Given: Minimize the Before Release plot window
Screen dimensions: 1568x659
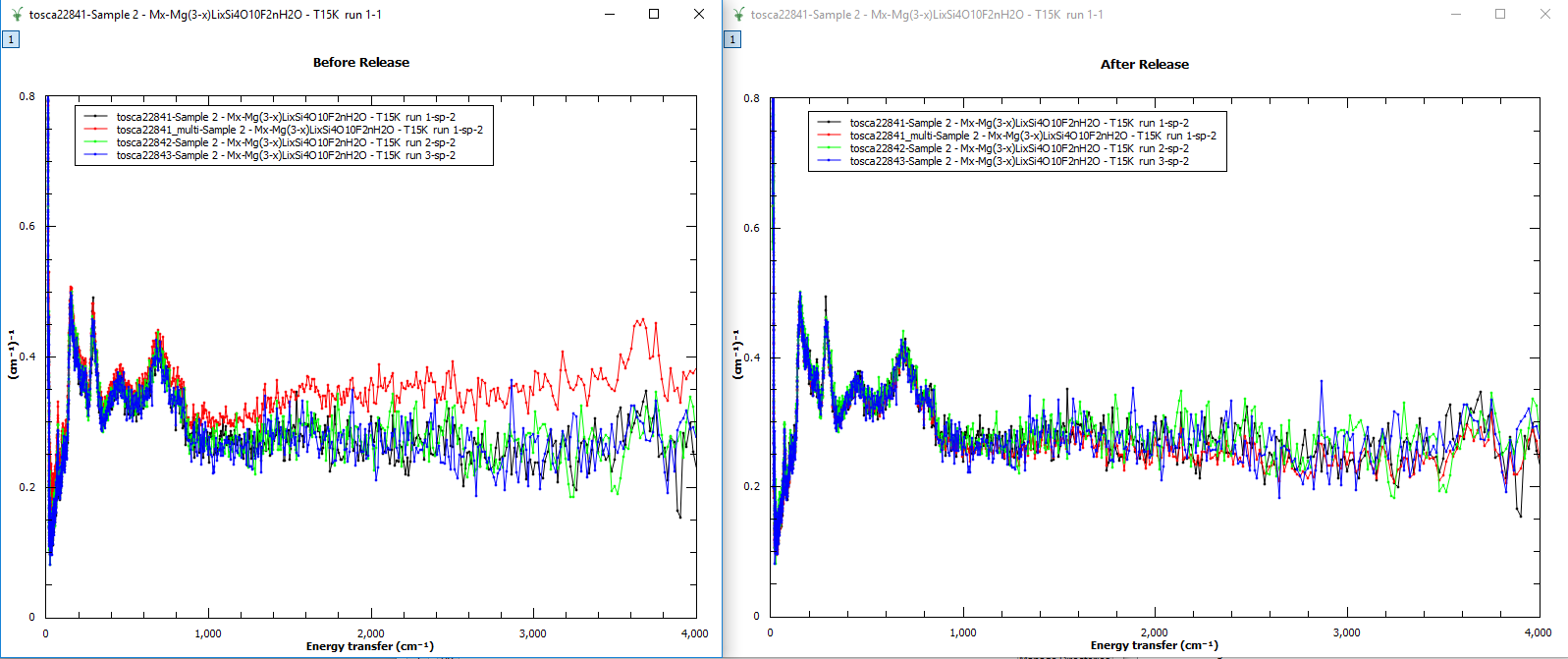Looking at the screenshot, I should [x=610, y=15].
